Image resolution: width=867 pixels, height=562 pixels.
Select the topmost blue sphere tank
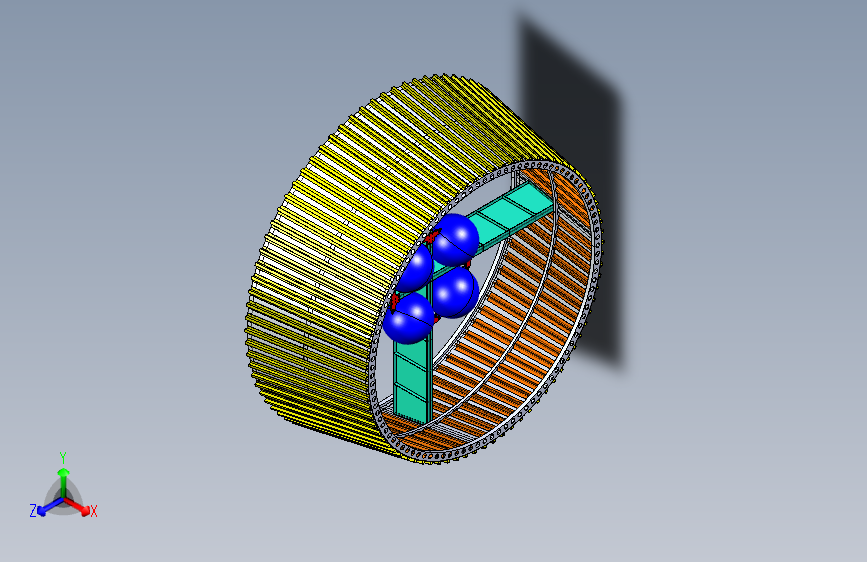(x=455, y=240)
